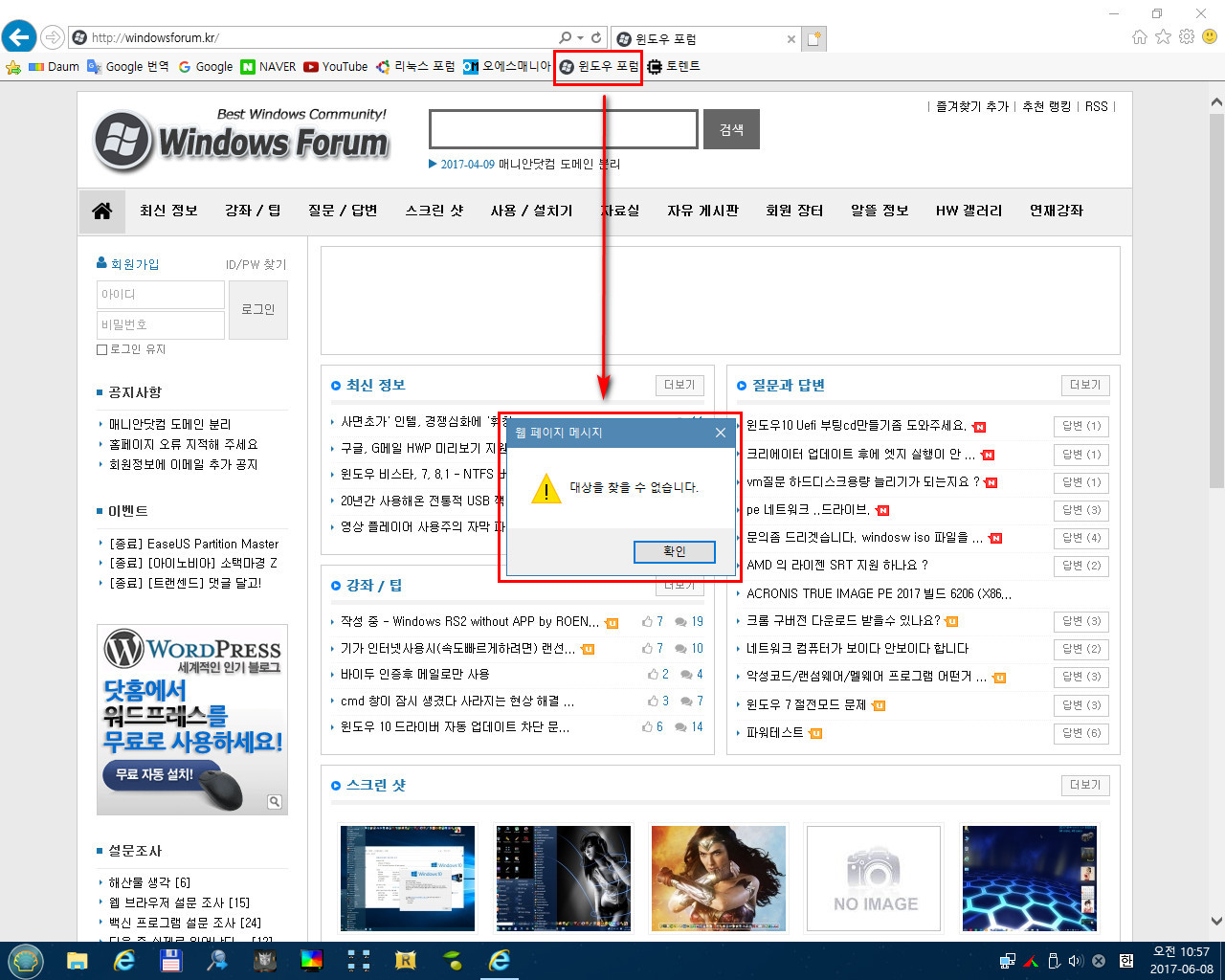The height and width of the screenshot is (980, 1225).
Task: Click 답변 (6) button for 파워테스트
Action: (1081, 733)
